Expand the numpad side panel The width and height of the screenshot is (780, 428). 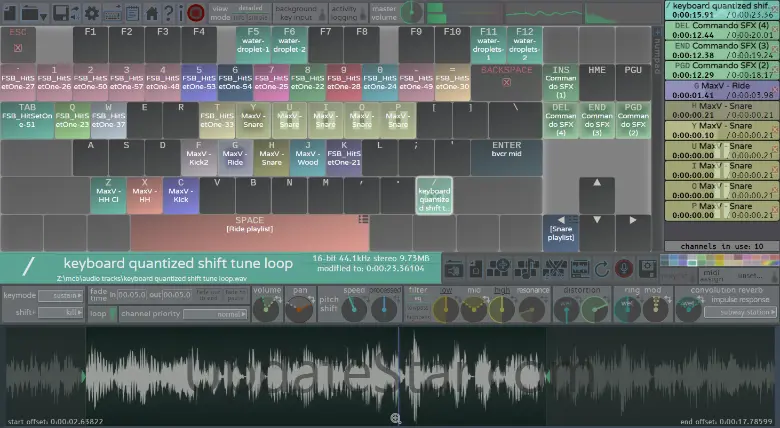[x=657, y=52]
